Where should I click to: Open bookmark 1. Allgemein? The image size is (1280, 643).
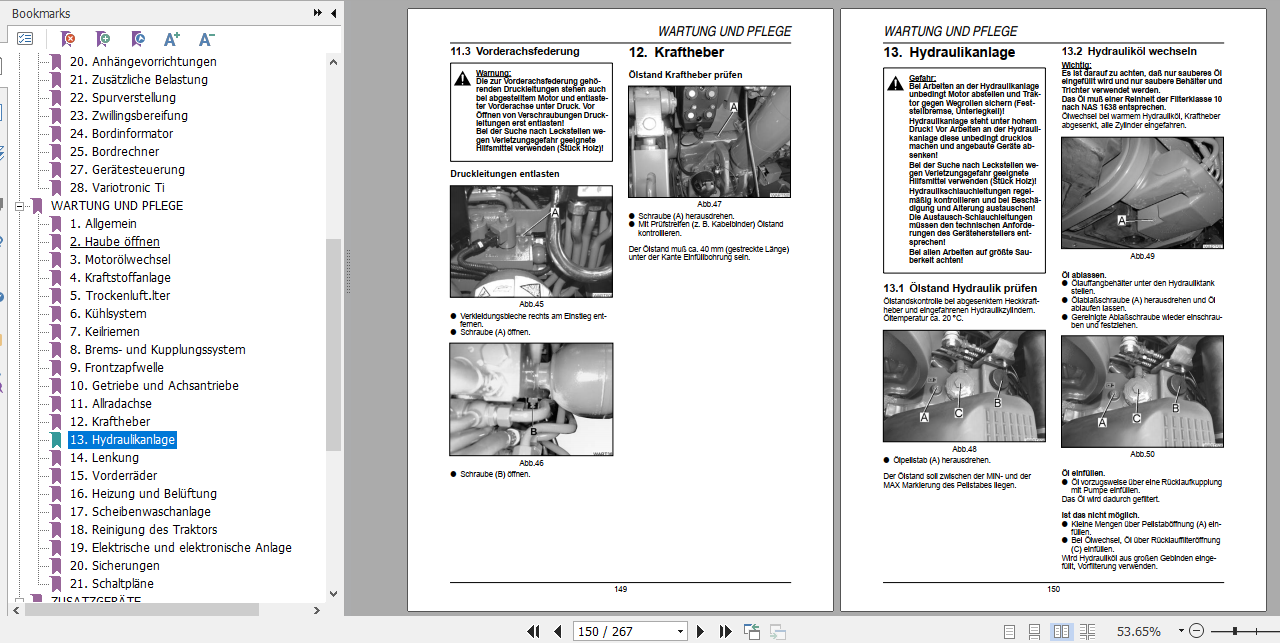click(103, 224)
